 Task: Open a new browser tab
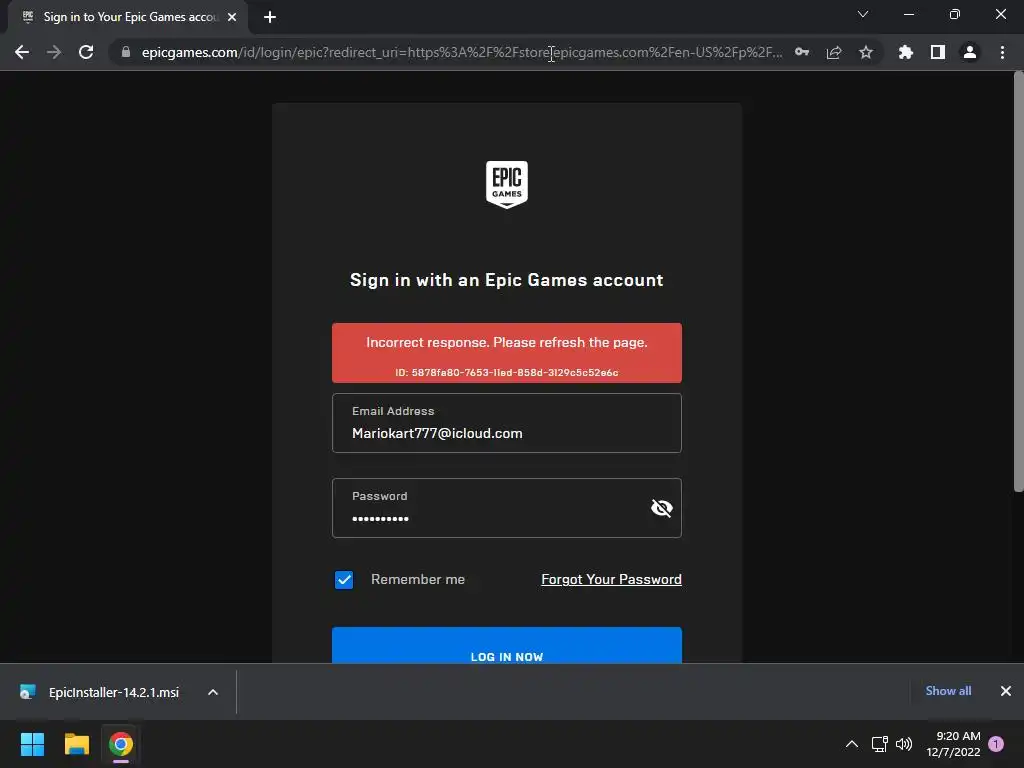pyautogui.click(x=270, y=17)
